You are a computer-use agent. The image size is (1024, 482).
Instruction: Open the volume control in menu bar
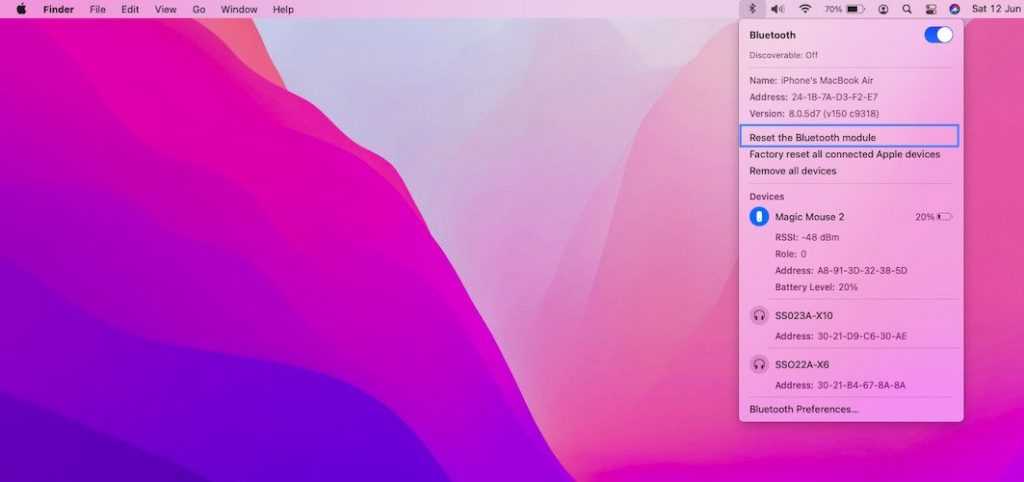click(x=777, y=9)
